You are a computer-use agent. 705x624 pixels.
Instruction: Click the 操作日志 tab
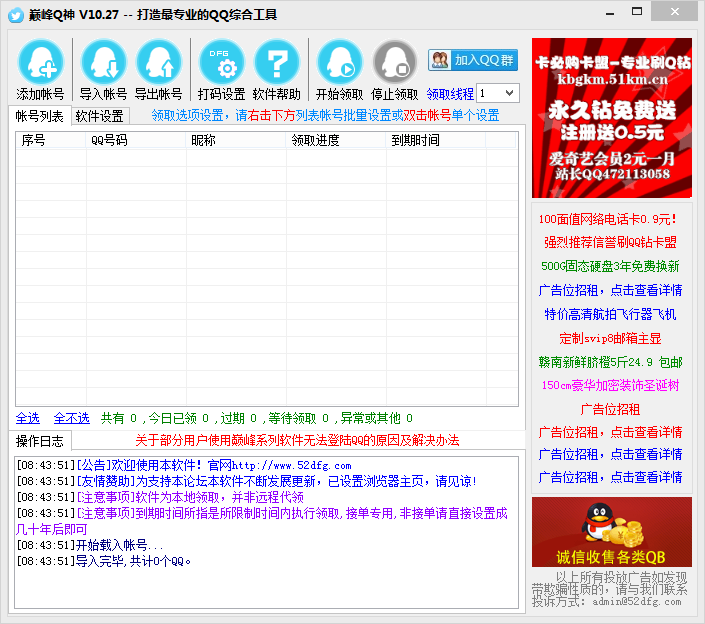coord(40,441)
